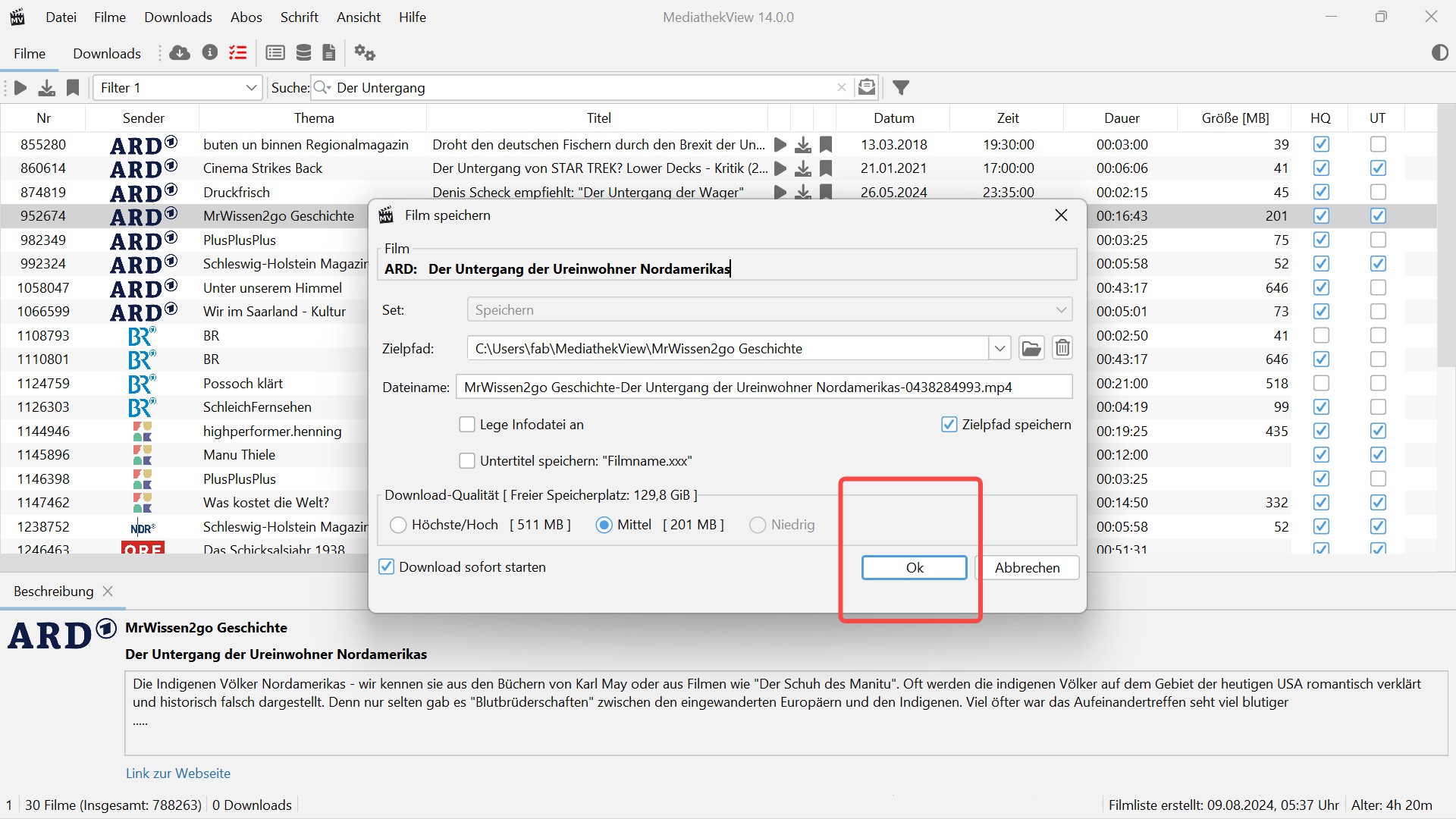Open the Hilfe menu
Image resolution: width=1456 pixels, height=819 pixels.
tap(413, 17)
